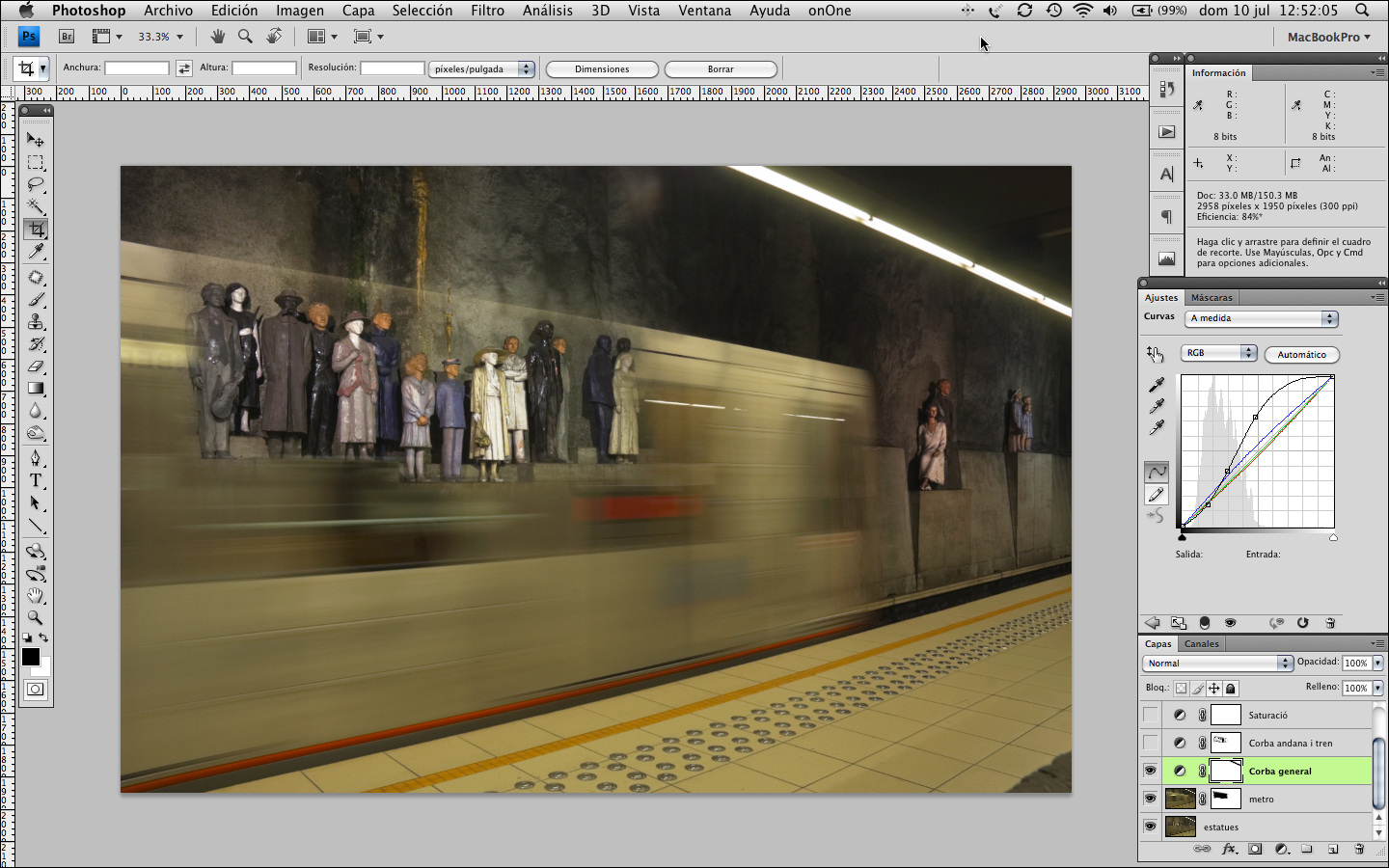Switch to the Canales tab
The height and width of the screenshot is (868, 1389).
[1201, 644]
